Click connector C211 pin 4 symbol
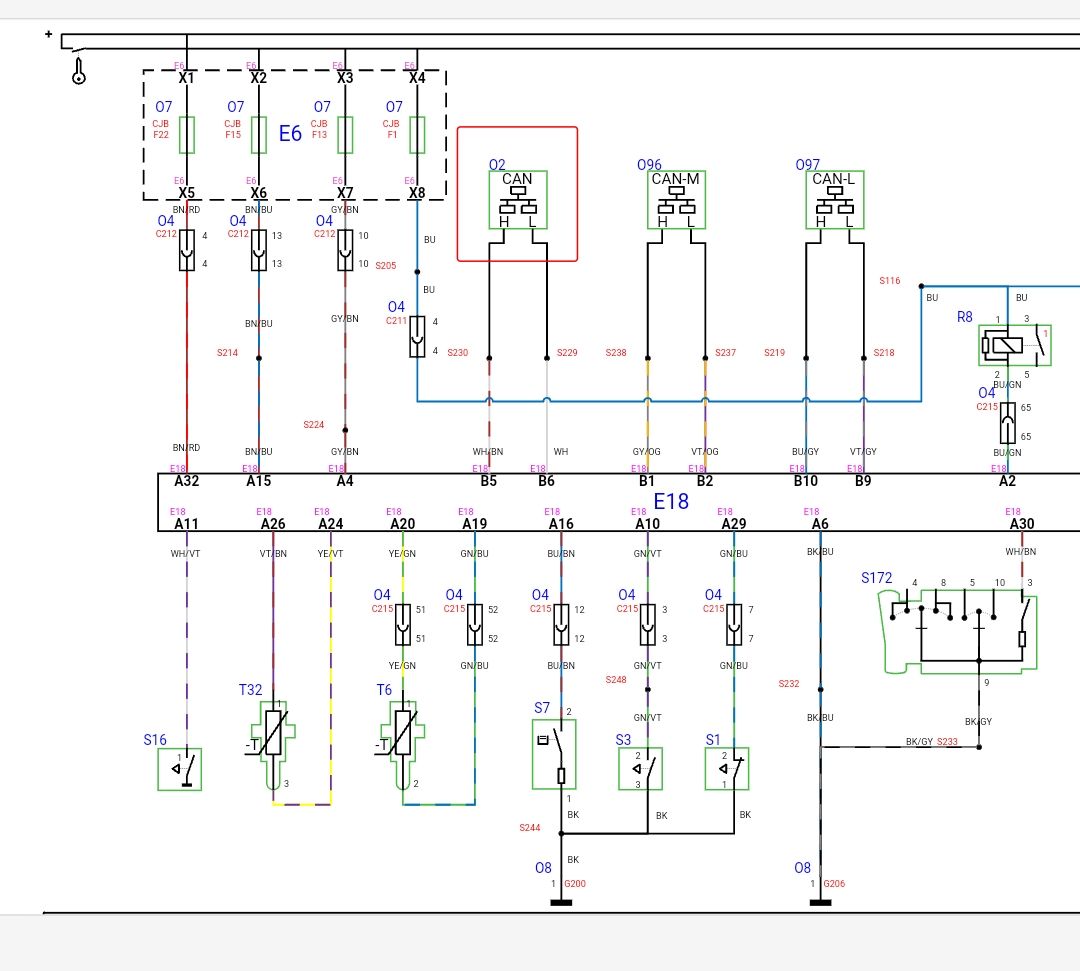1080x971 pixels. pos(417,337)
